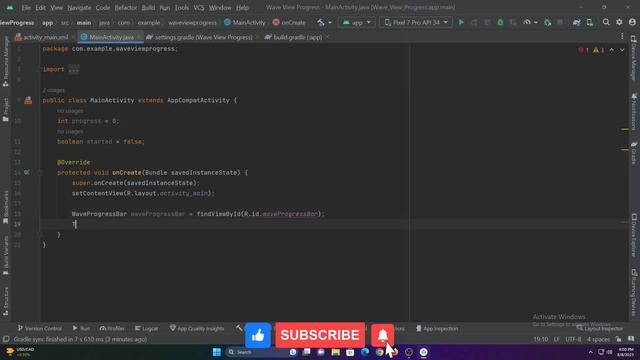
Task: Go to next highlighted error arrow
Action: click(x=622, y=50)
